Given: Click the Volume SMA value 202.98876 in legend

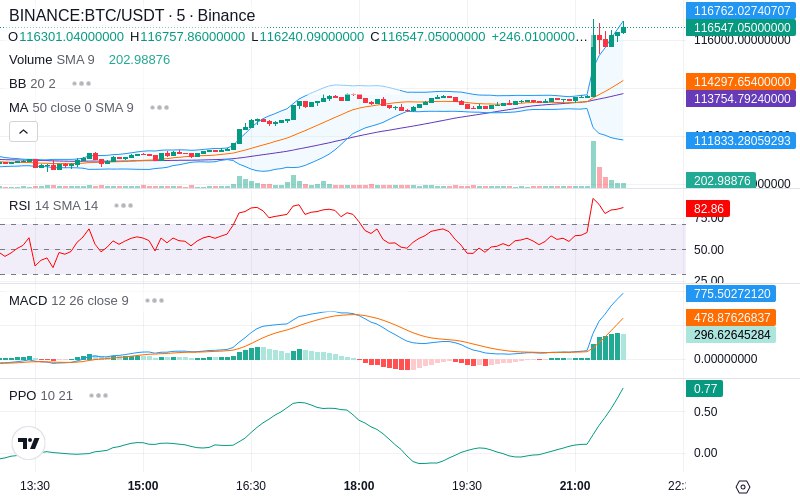Looking at the screenshot, I should click(x=139, y=60).
